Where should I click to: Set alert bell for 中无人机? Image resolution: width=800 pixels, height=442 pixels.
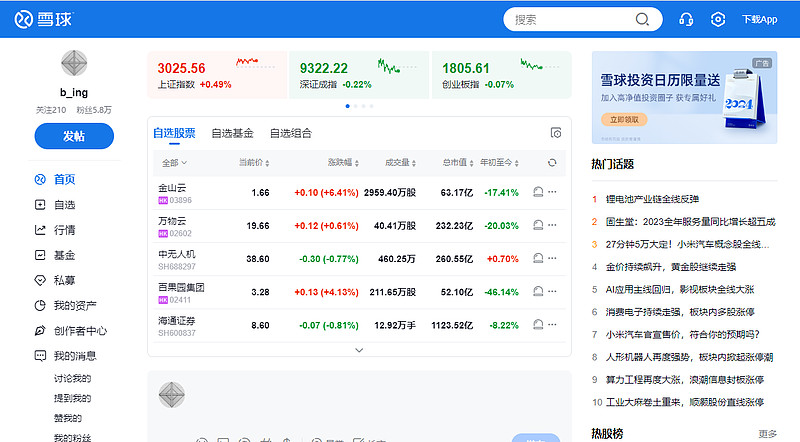tap(538, 258)
